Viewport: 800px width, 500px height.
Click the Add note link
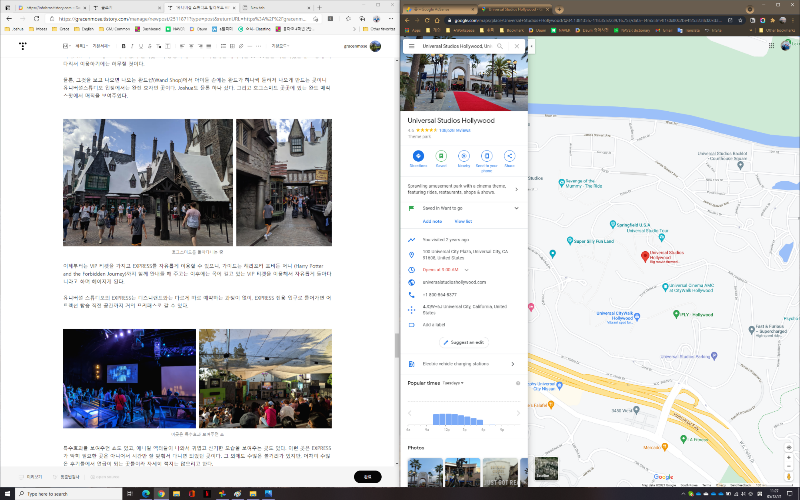coord(432,221)
